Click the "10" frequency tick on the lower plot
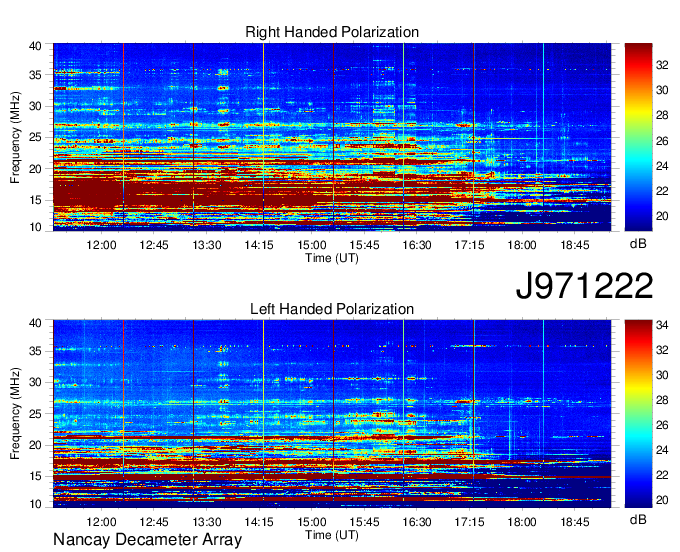Screen dimensions: 680x552 click(x=35, y=503)
